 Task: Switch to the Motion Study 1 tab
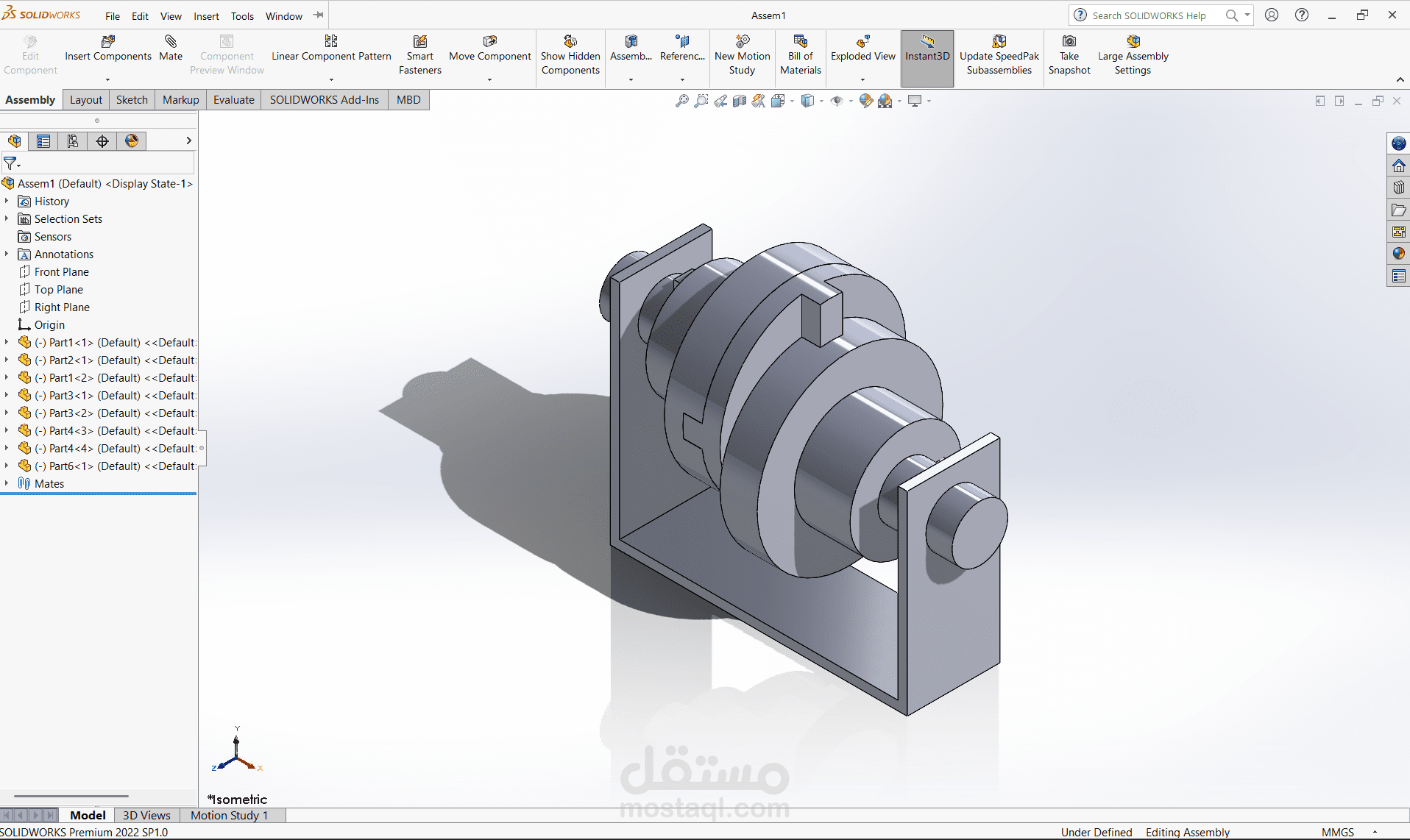pos(228,815)
